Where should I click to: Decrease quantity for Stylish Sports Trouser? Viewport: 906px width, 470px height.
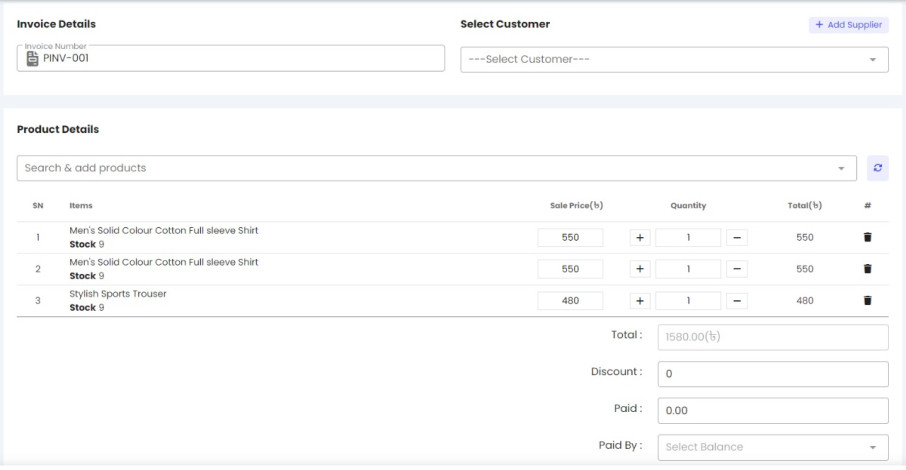pyautogui.click(x=737, y=301)
